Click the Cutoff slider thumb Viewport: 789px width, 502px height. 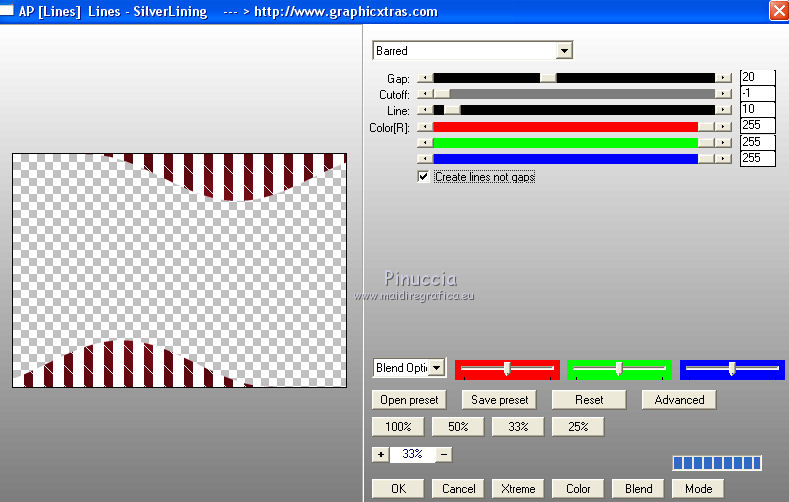point(441,94)
